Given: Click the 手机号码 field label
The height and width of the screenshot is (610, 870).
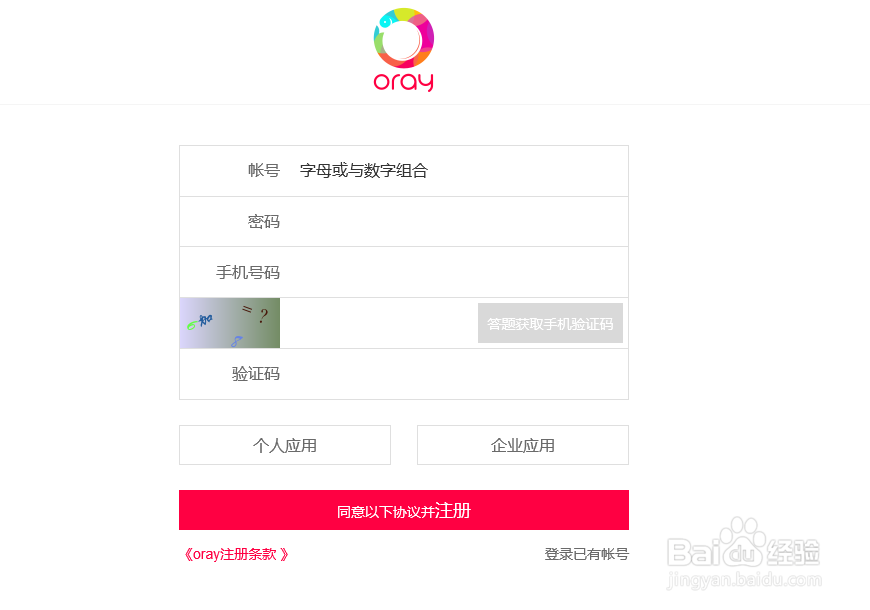Looking at the screenshot, I should click(x=246, y=271).
